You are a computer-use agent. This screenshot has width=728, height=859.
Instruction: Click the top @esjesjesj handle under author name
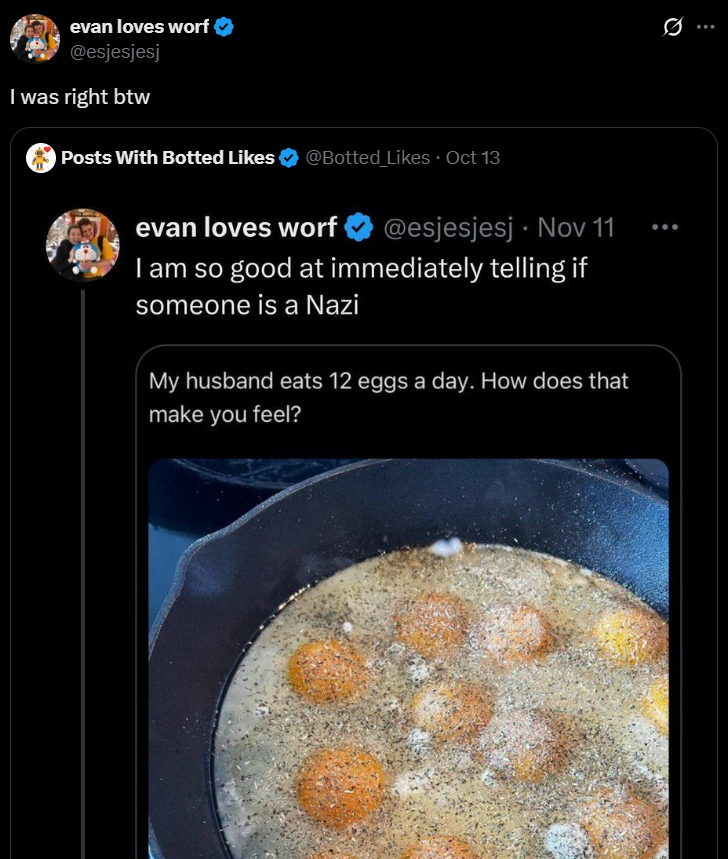click(x=115, y=51)
